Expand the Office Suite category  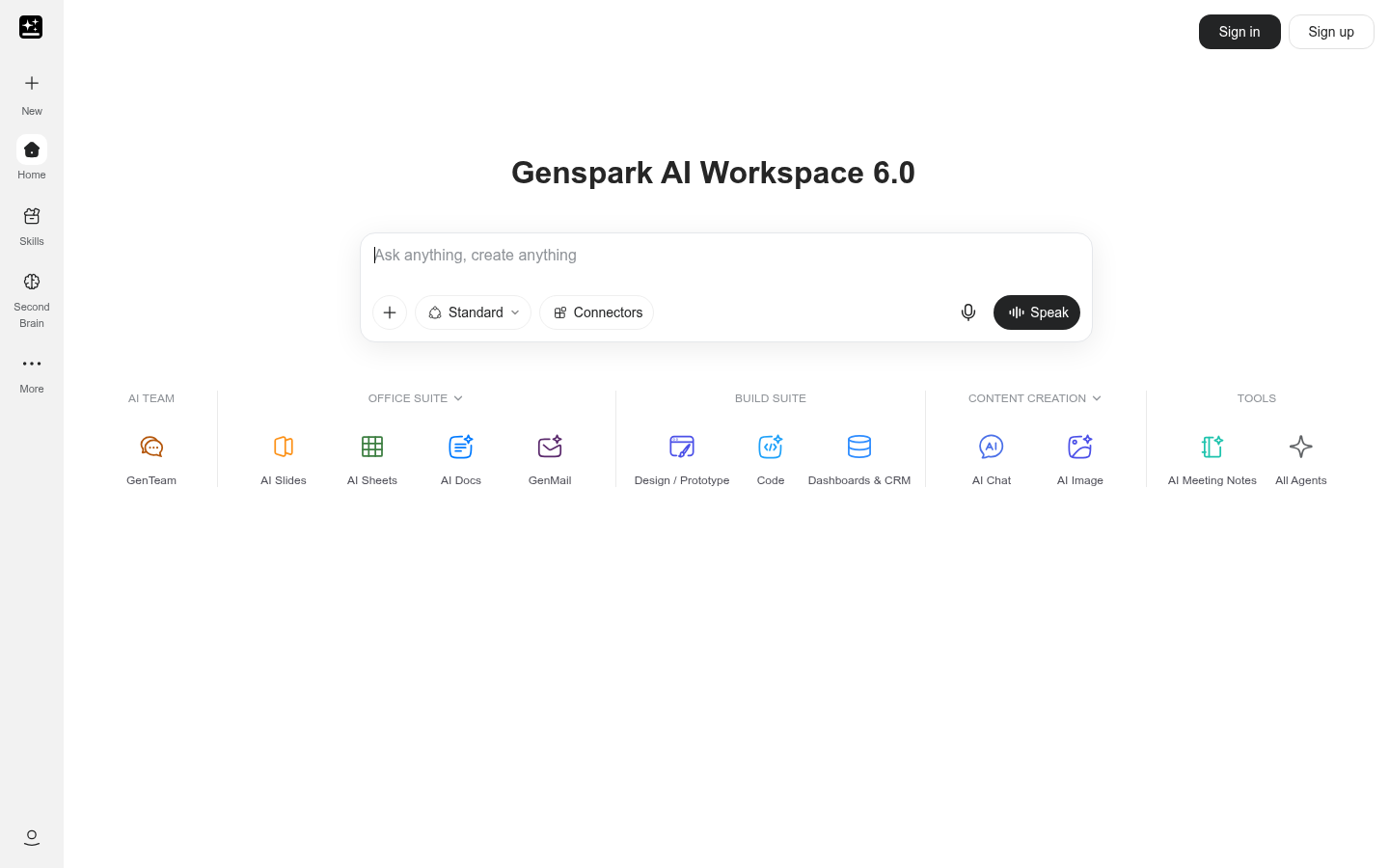[416, 398]
